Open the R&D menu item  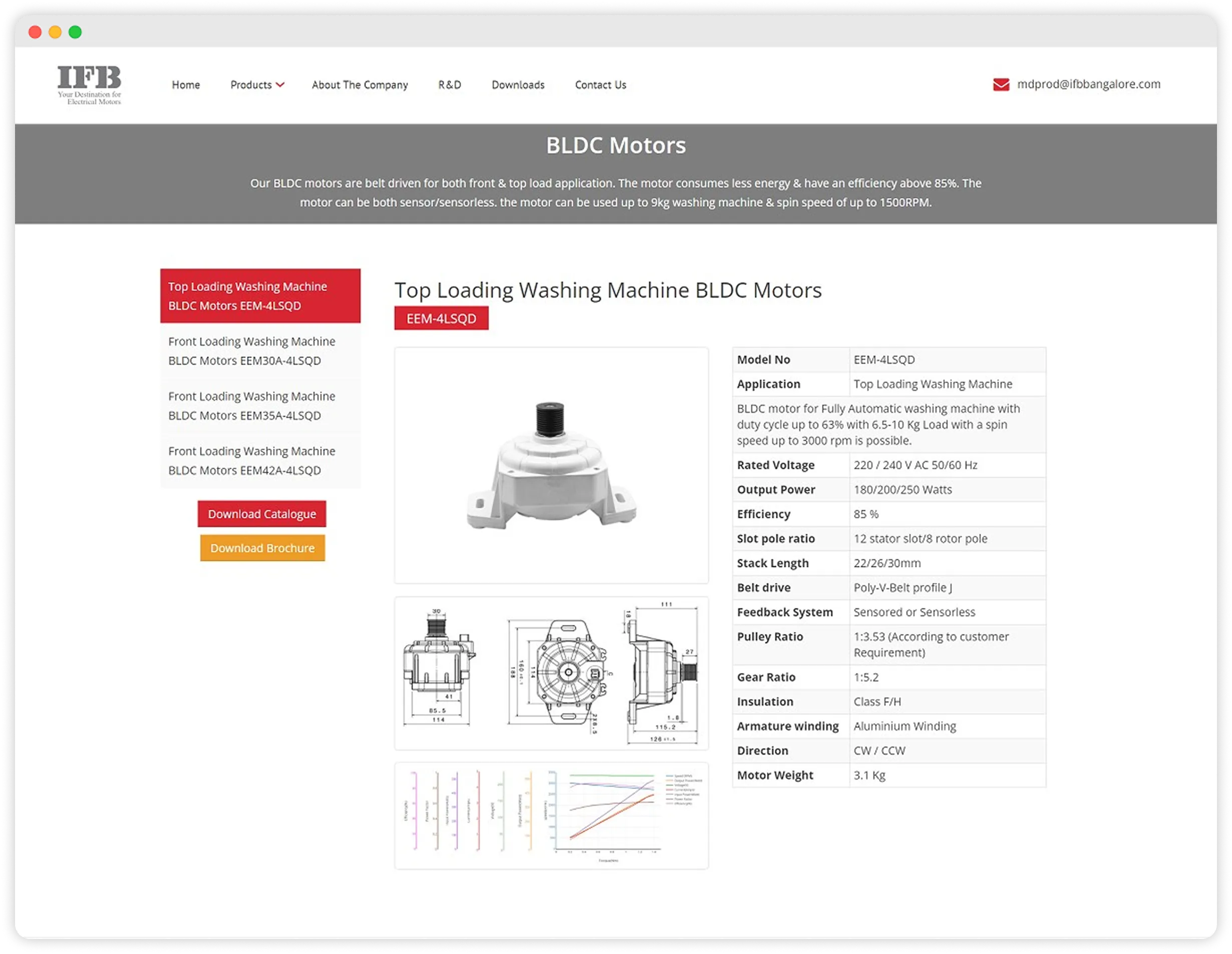(450, 85)
